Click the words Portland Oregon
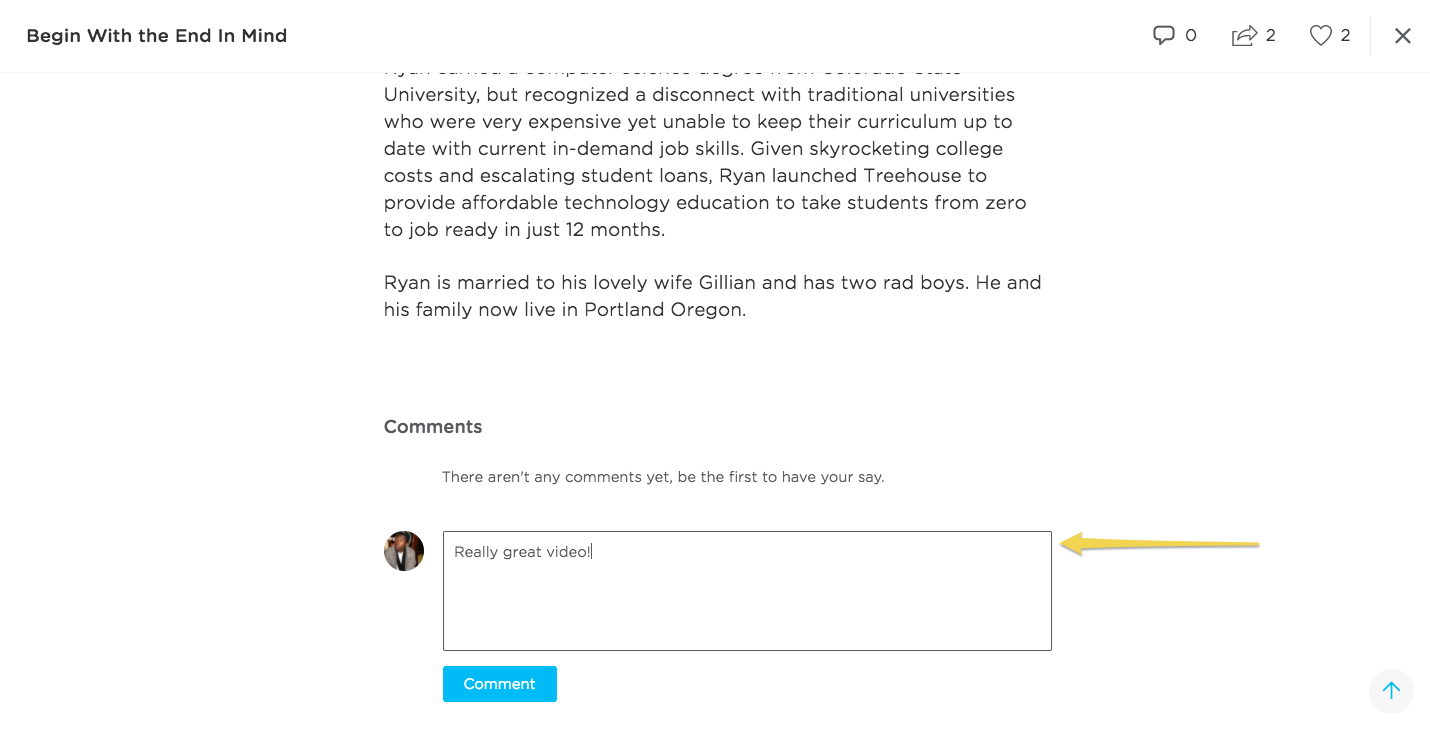Viewport: 1430px width, 737px height. tap(665, 310)
